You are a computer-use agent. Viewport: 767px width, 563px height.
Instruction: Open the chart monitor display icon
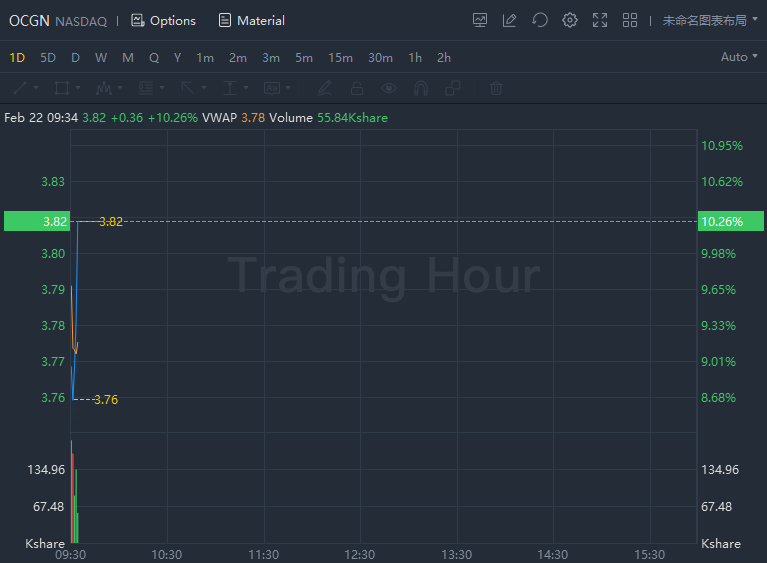pos(480,21)
